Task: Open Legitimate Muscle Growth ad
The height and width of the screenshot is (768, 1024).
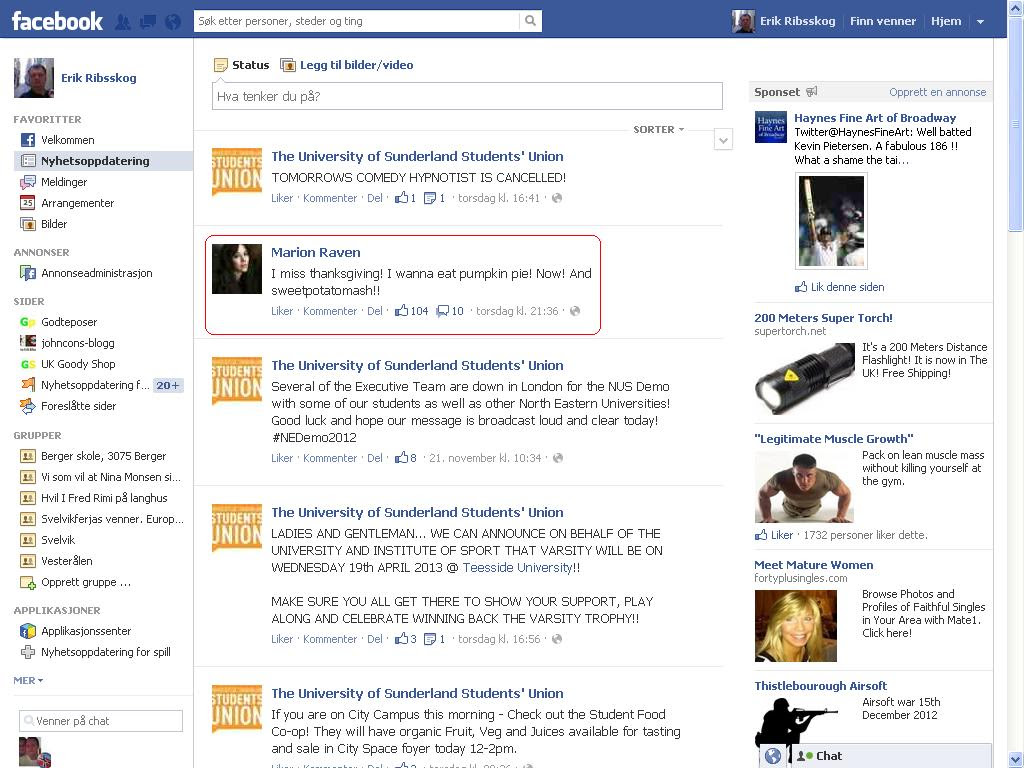Action: pyautogui.click(x=833, y=439)
